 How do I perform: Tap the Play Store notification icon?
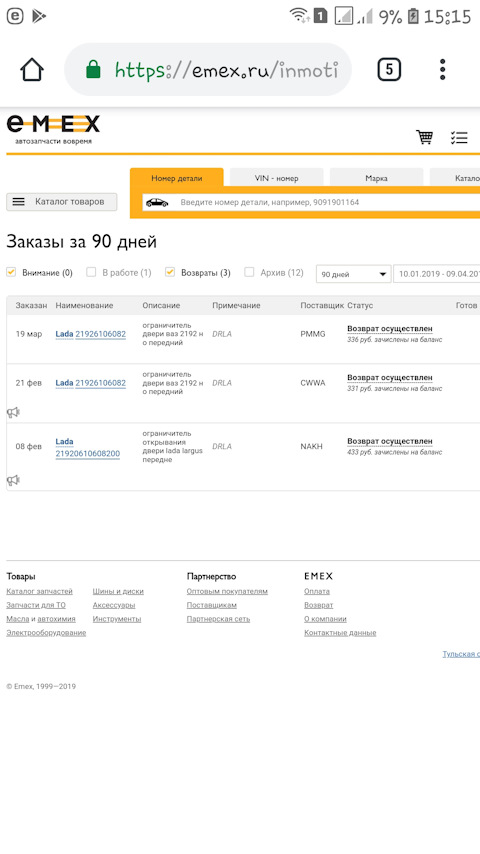[39, 16]
